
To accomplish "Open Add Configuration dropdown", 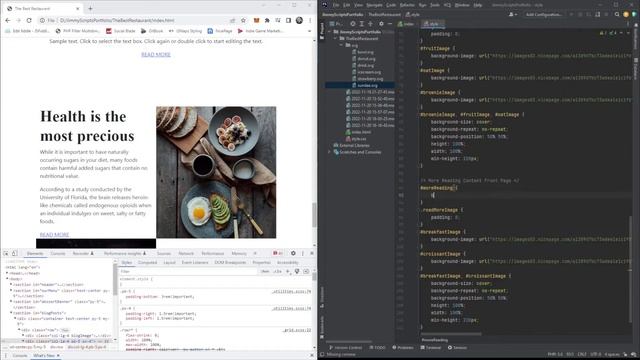I will [543, 14].
